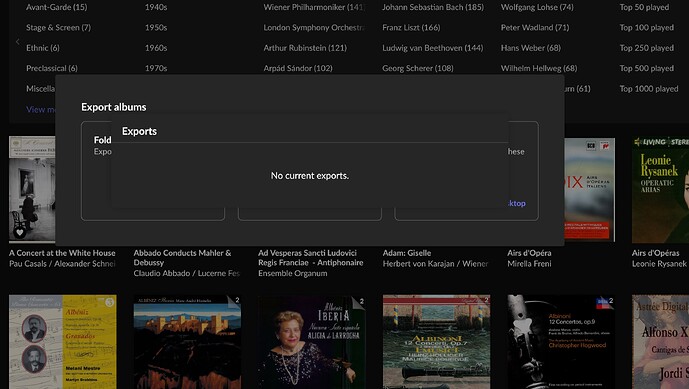
Task: Open artist Pau Casals / Alexander Schneider
Action: (62, 263)
